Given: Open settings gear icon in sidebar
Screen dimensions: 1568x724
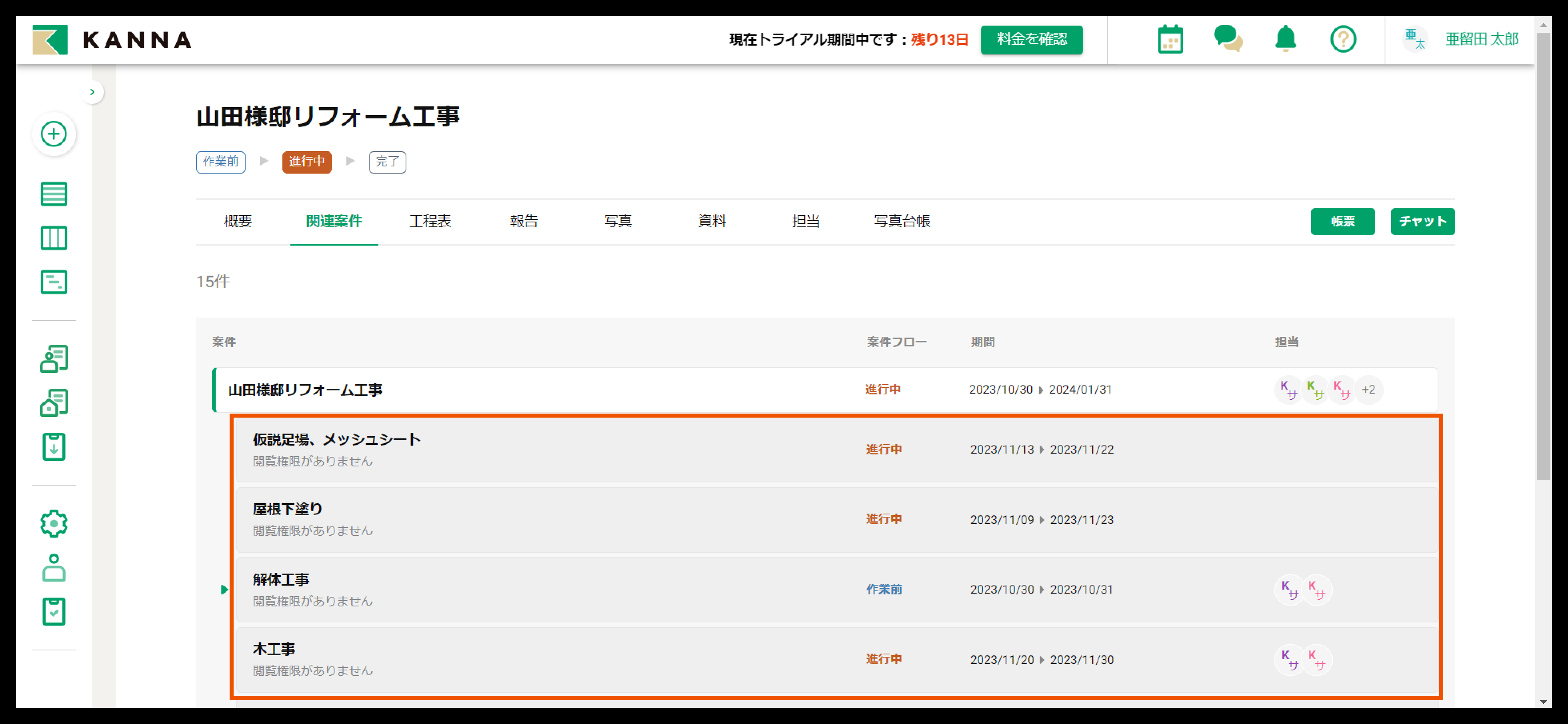Looking at the screenshot, I should [54, 523].
